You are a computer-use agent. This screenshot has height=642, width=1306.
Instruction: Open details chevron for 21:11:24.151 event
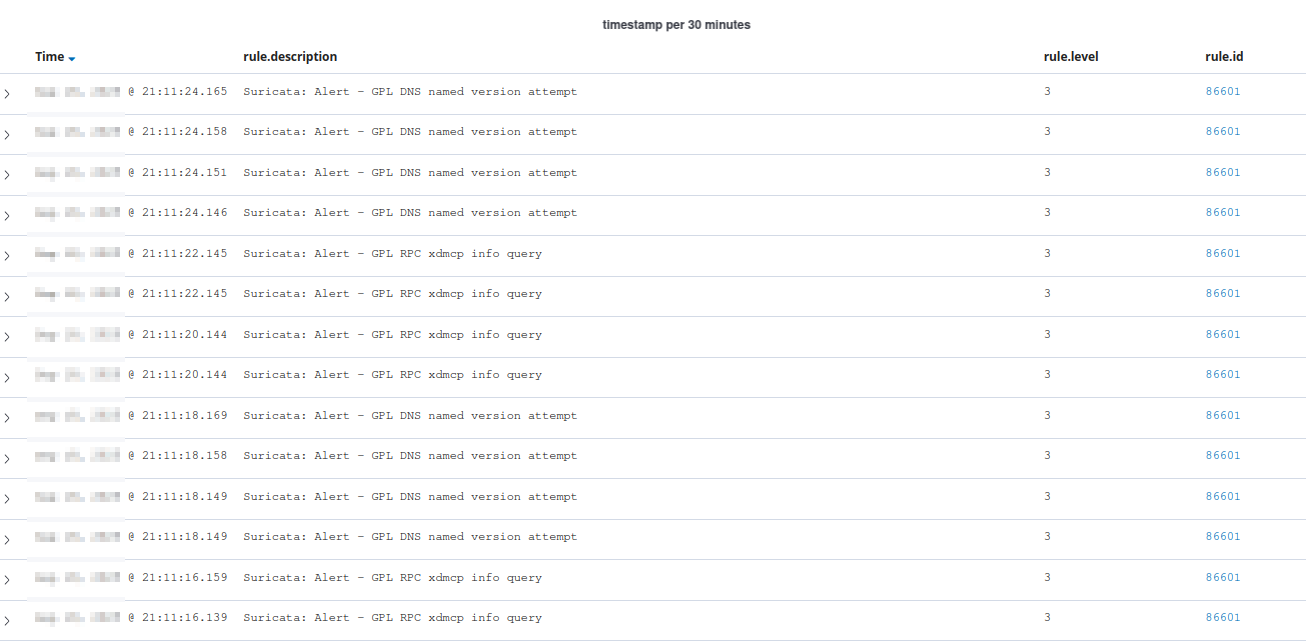[x=7, y=175]
